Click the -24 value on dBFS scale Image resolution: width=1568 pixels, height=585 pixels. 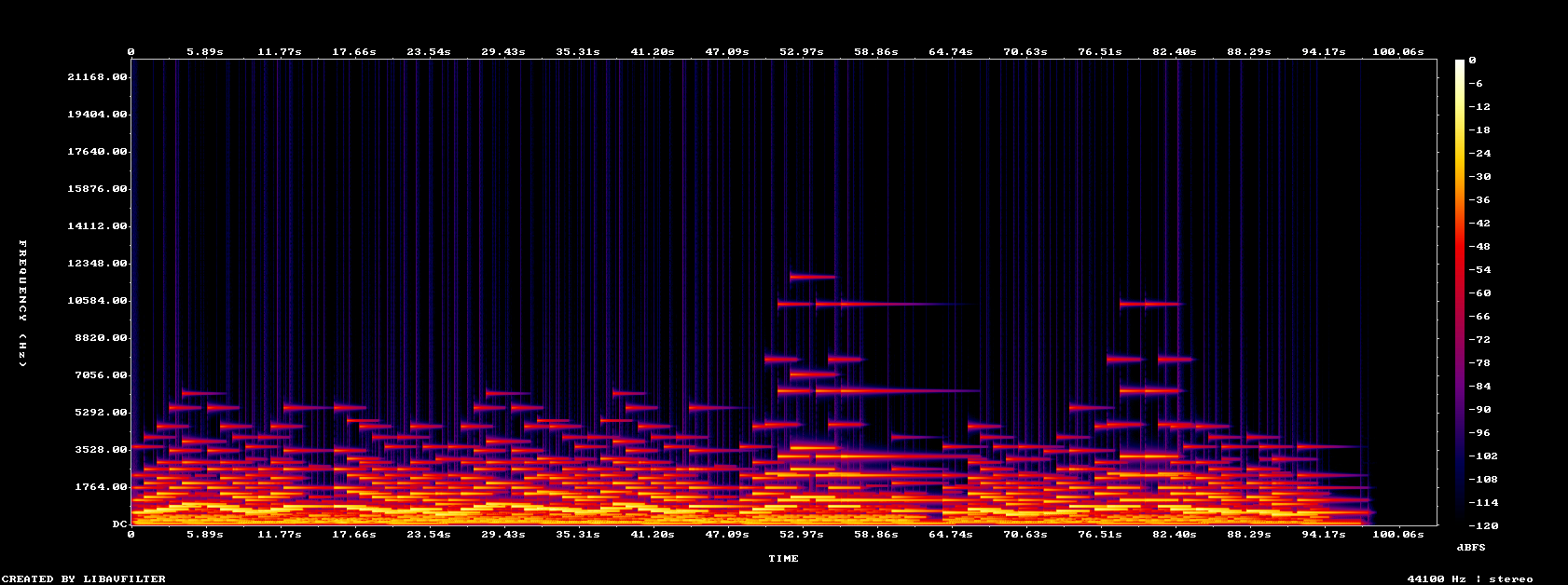[x=1479, y=154]
